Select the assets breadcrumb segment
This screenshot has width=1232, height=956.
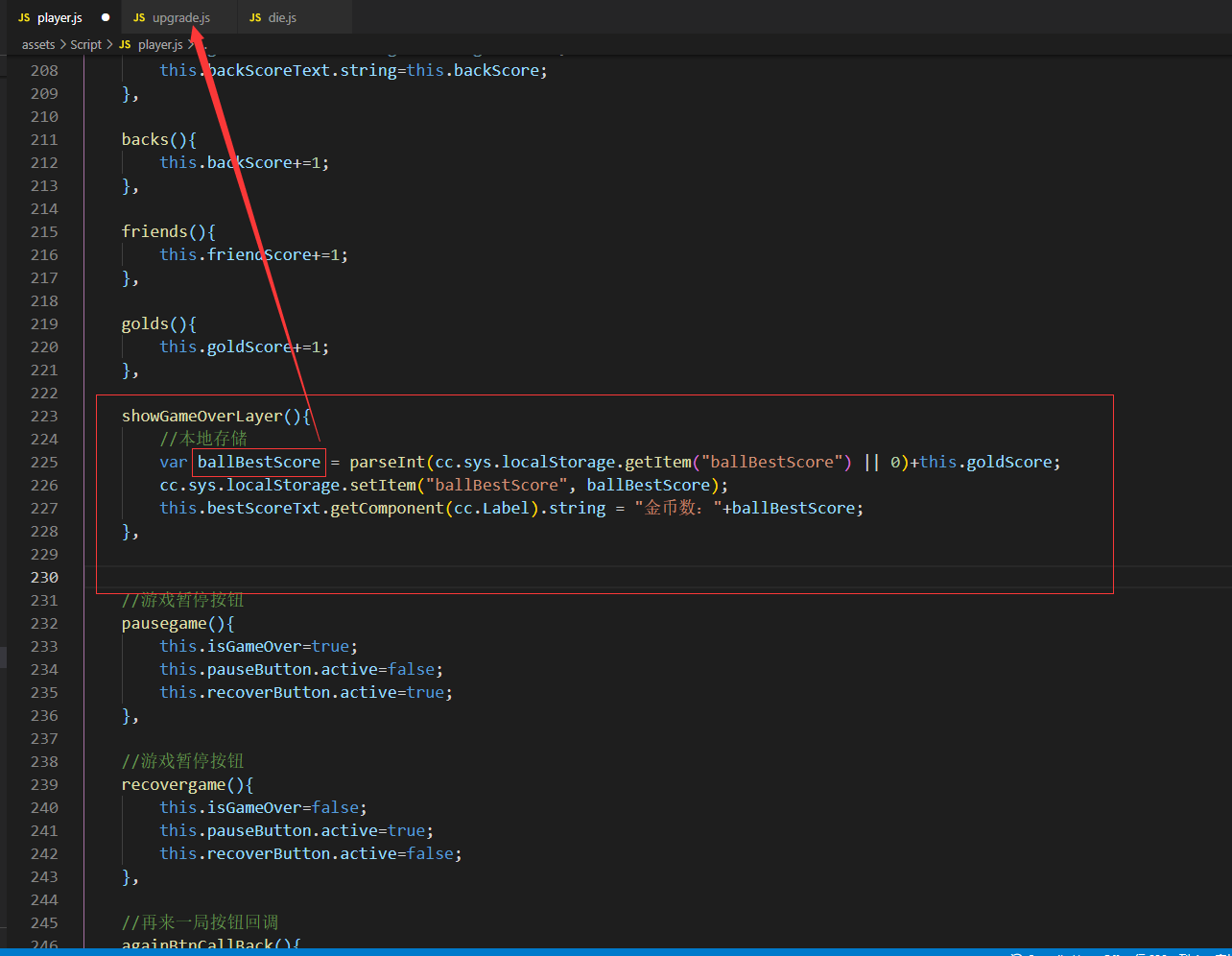click(x=38, y=44)
